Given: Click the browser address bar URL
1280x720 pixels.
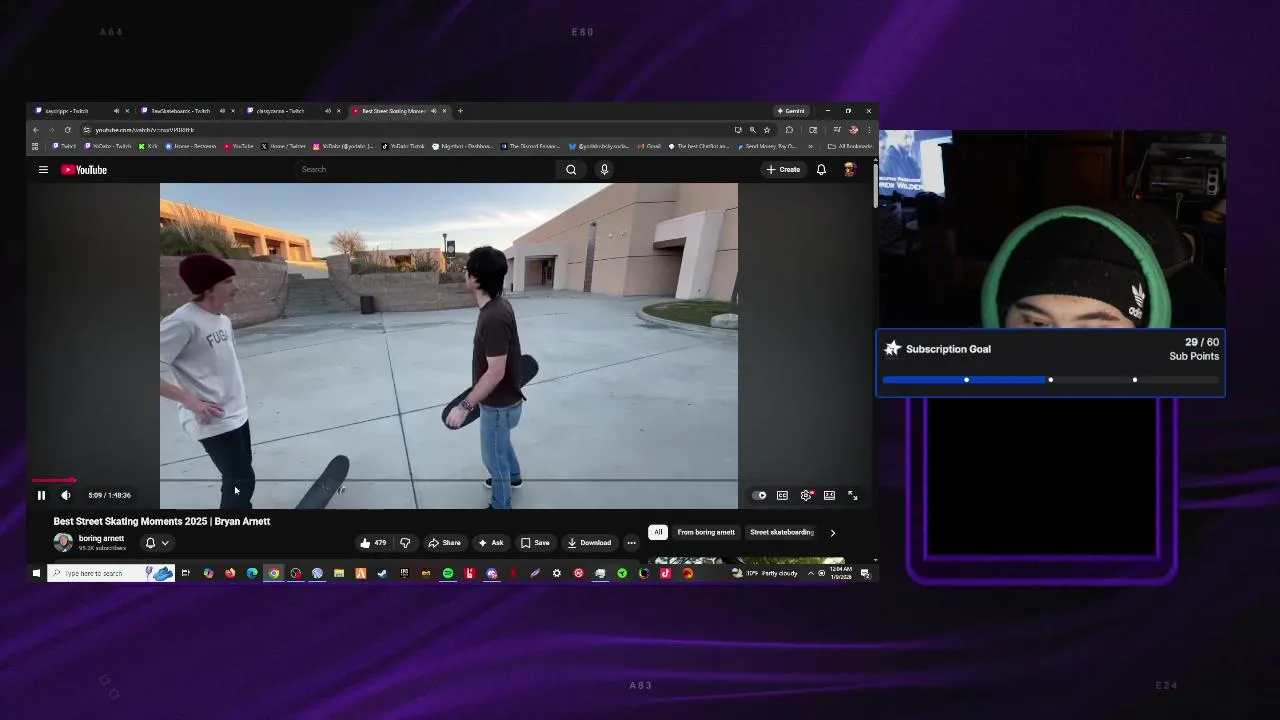Looking at the screenshot, I should click(145, 130).
